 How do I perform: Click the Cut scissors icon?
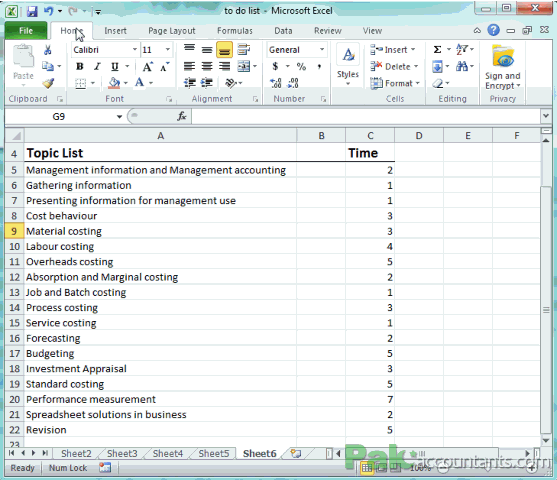(48, 50)
